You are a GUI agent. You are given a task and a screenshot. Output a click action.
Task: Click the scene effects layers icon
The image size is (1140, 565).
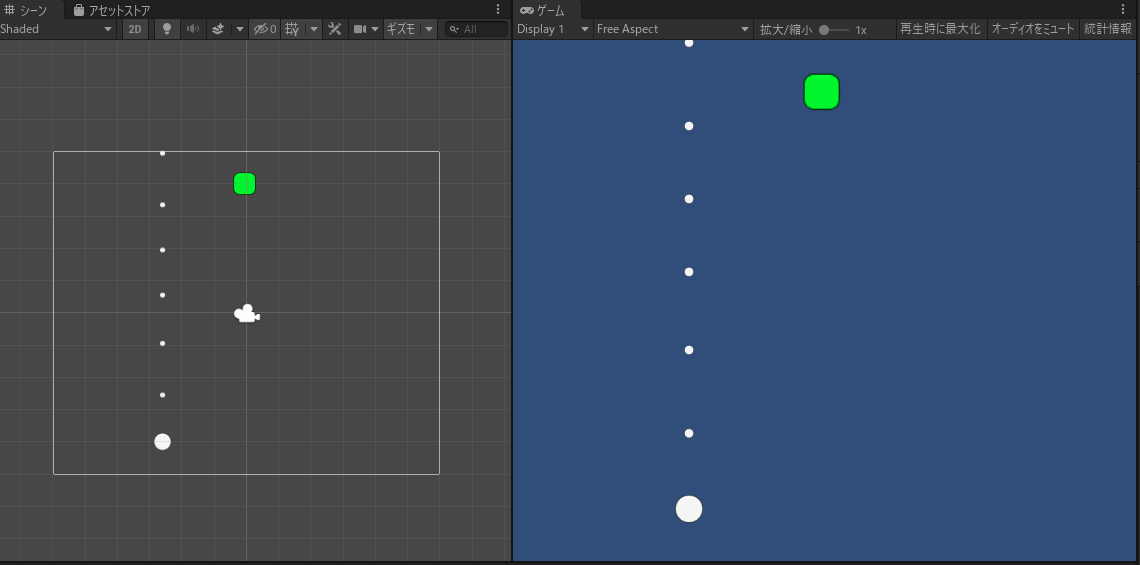218,29
